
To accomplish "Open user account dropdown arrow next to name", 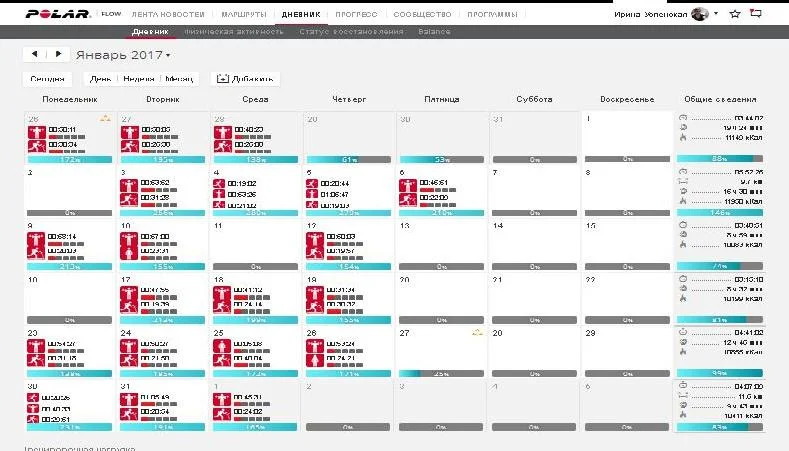I will click(x=716, y=14).
